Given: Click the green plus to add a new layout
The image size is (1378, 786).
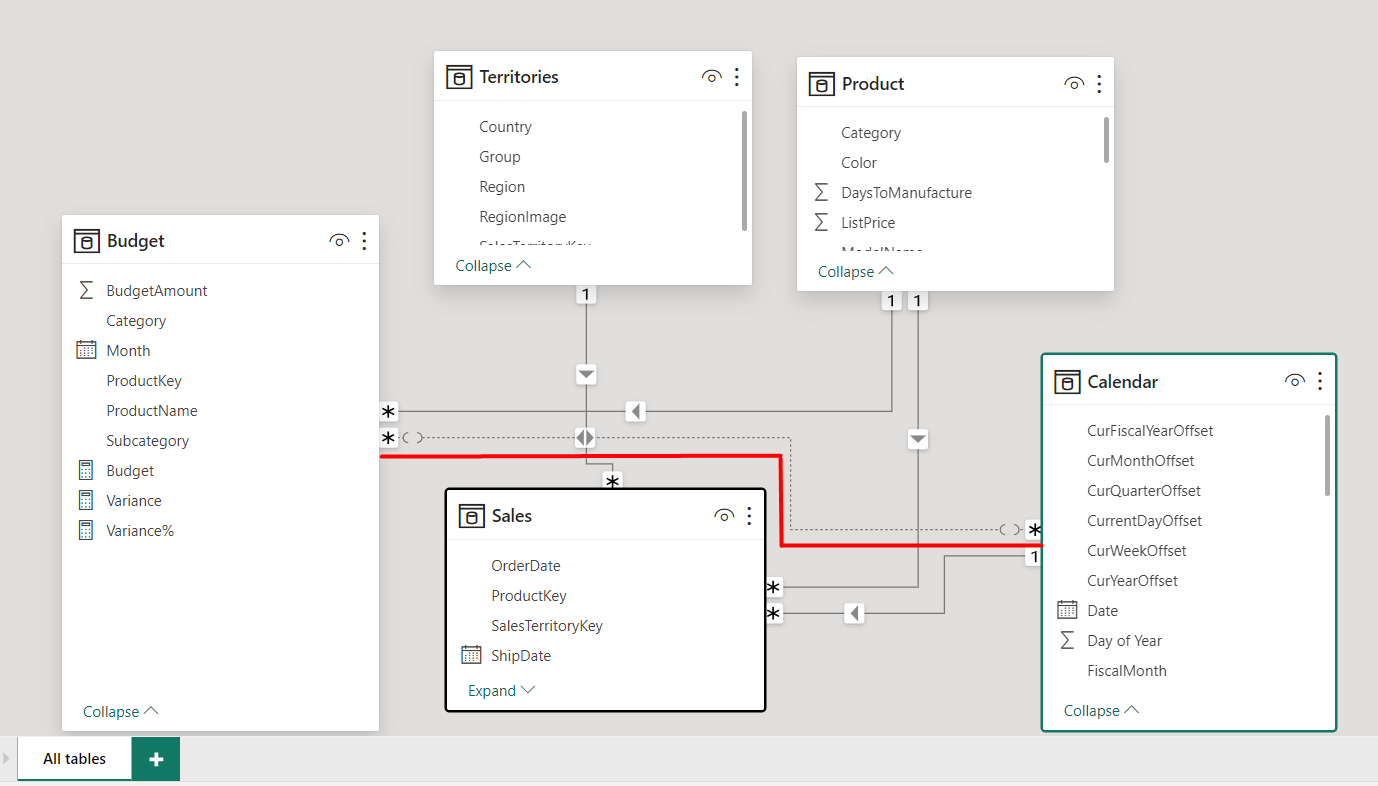Looking at the screenshot, I should click(155, 758).
